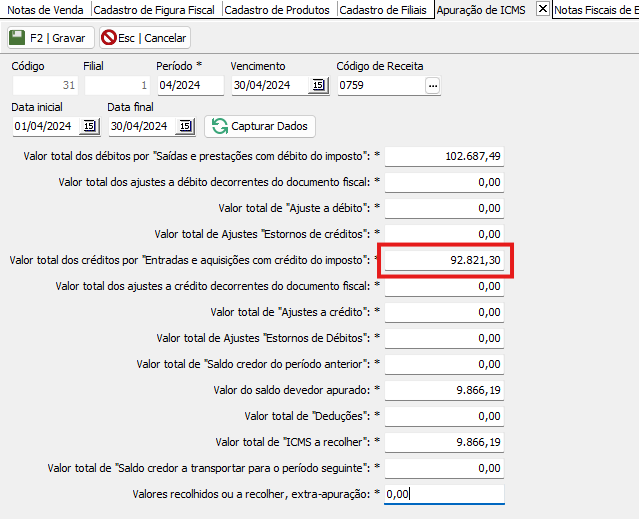Edit the Período field
The height and width of the screenshot is (519, 639).
pos(190,86)
